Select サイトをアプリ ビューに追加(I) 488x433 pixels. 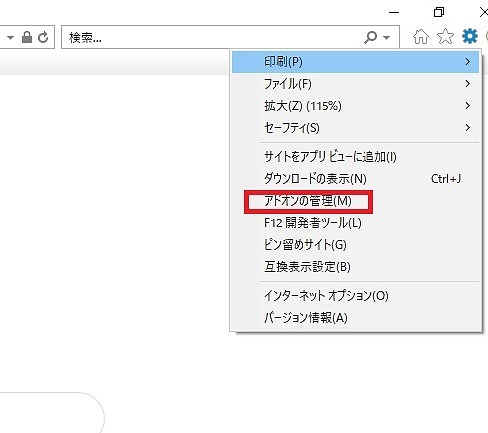coord(355,157)
